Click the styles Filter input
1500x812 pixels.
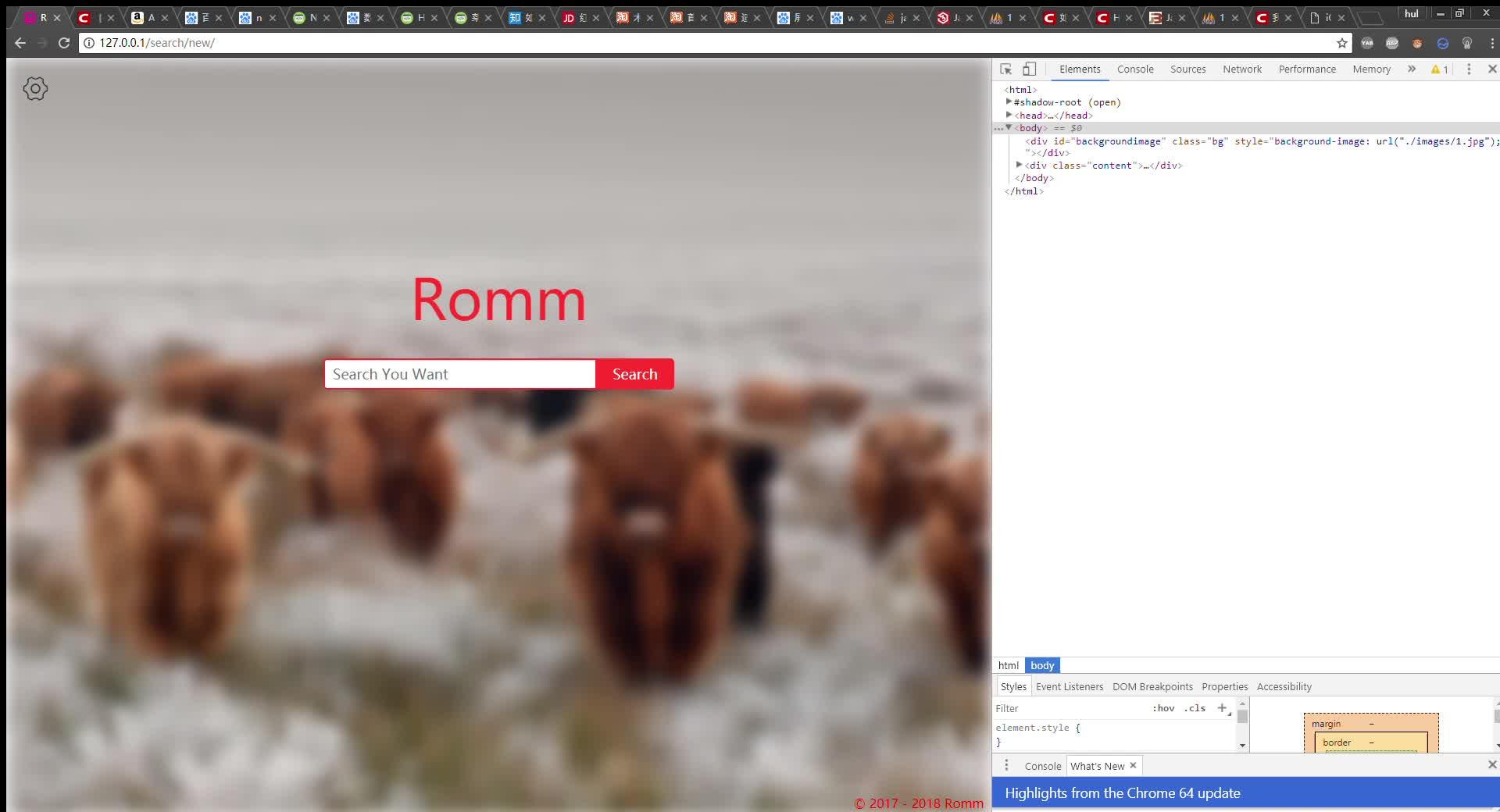click(x=1069, y=708)
